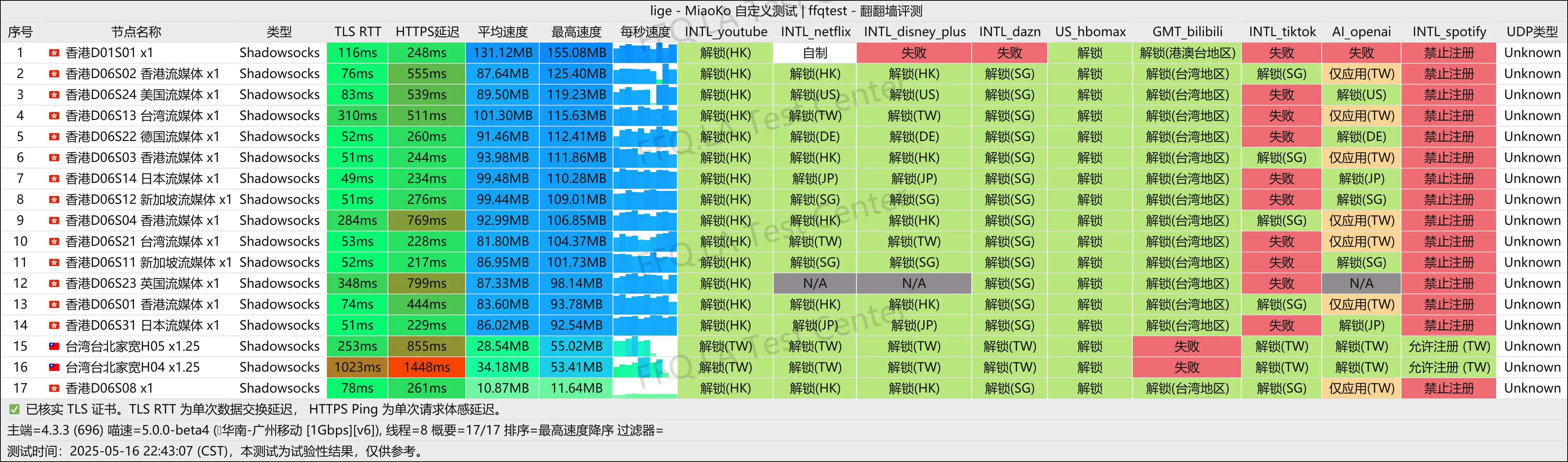This screenshot has width=1568, height=462.
Task: Click the flag icon beside 香港D06S13 台湾流媒体
Action: tap(54, 116)
